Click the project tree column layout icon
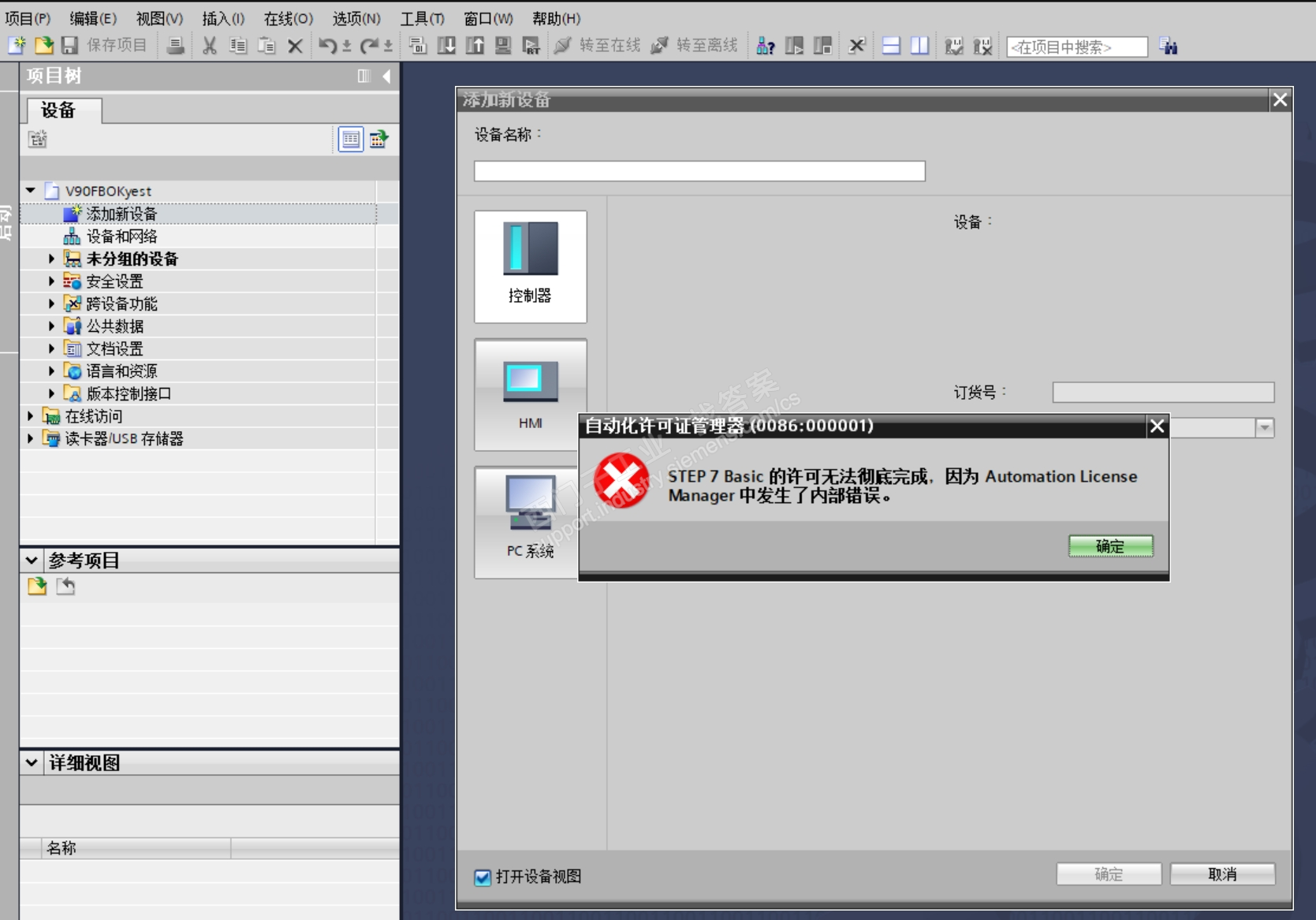1316x920 pixels. pyautogui.click(x=363, y=76)
